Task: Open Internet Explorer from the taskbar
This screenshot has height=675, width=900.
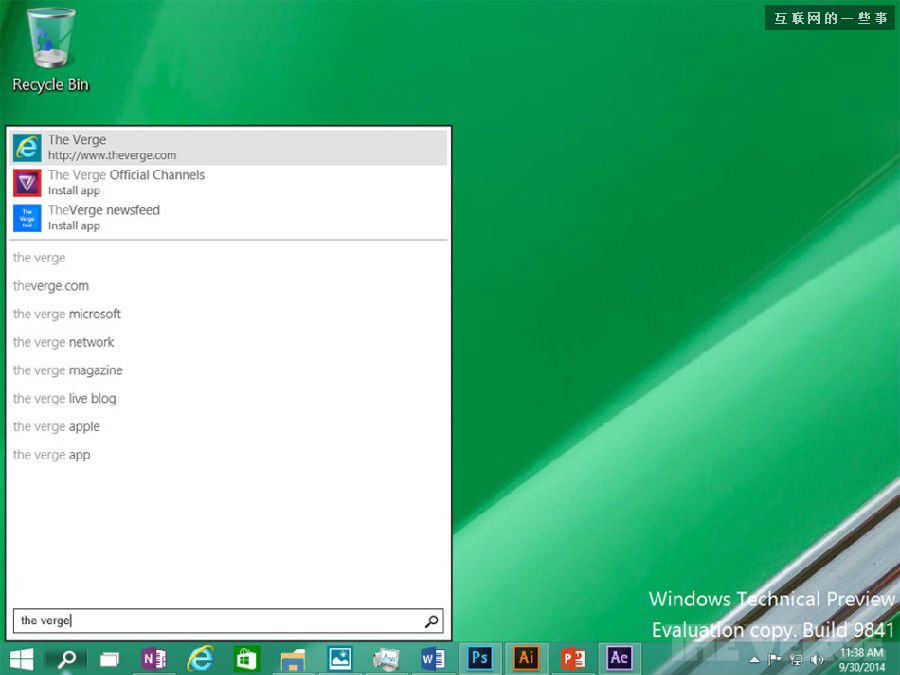Action: coord(200,658)
